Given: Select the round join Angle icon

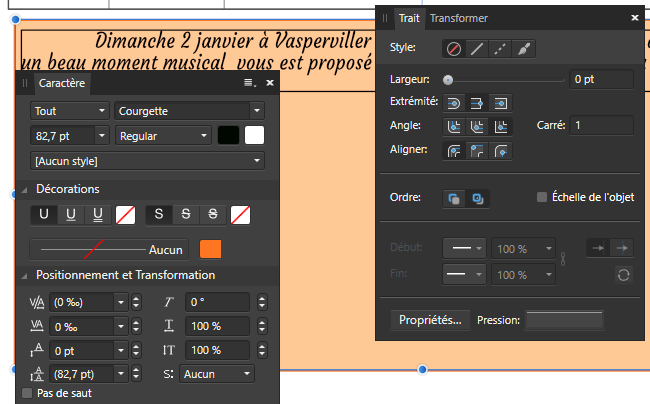Looking at the screenshot, I should pyautogui.click(x=454, y=127).
